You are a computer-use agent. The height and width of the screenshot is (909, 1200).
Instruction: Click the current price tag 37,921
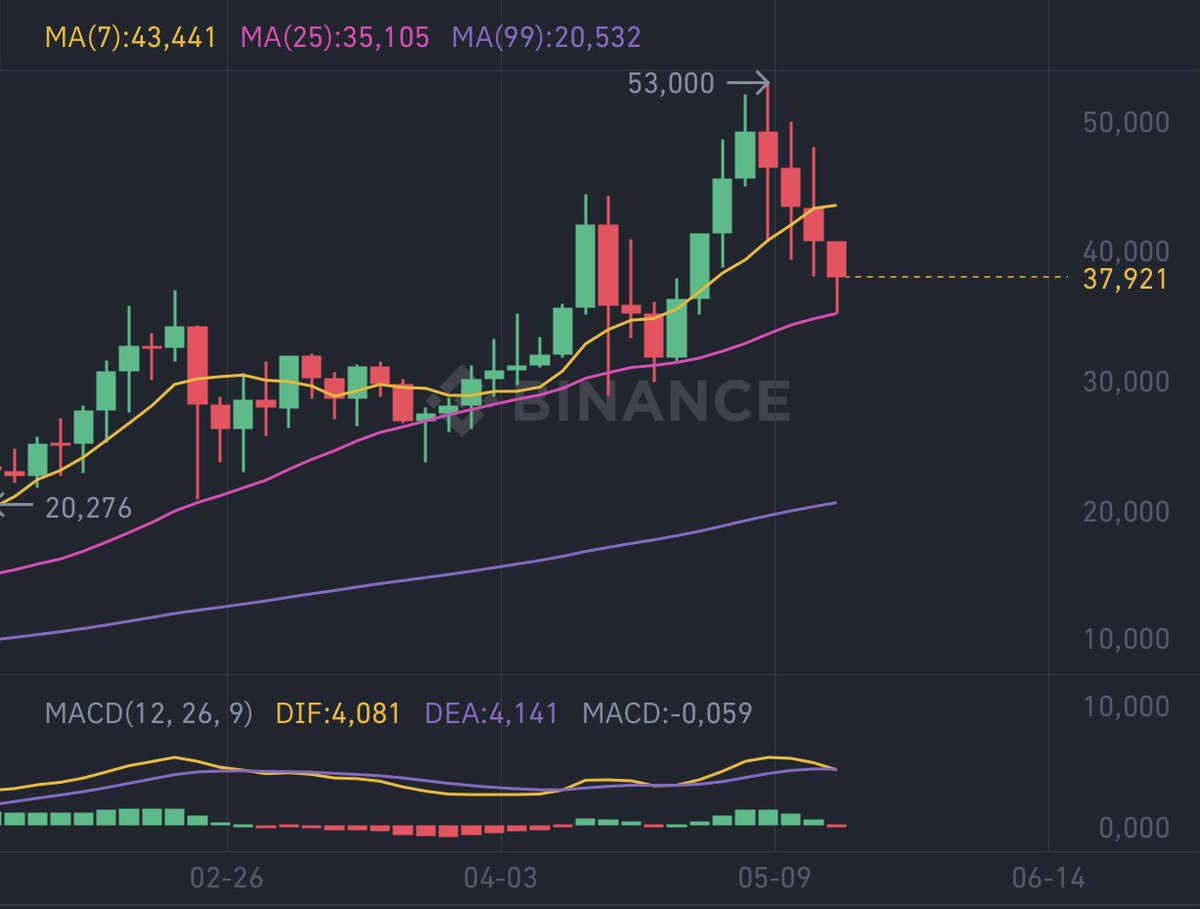1125,279
